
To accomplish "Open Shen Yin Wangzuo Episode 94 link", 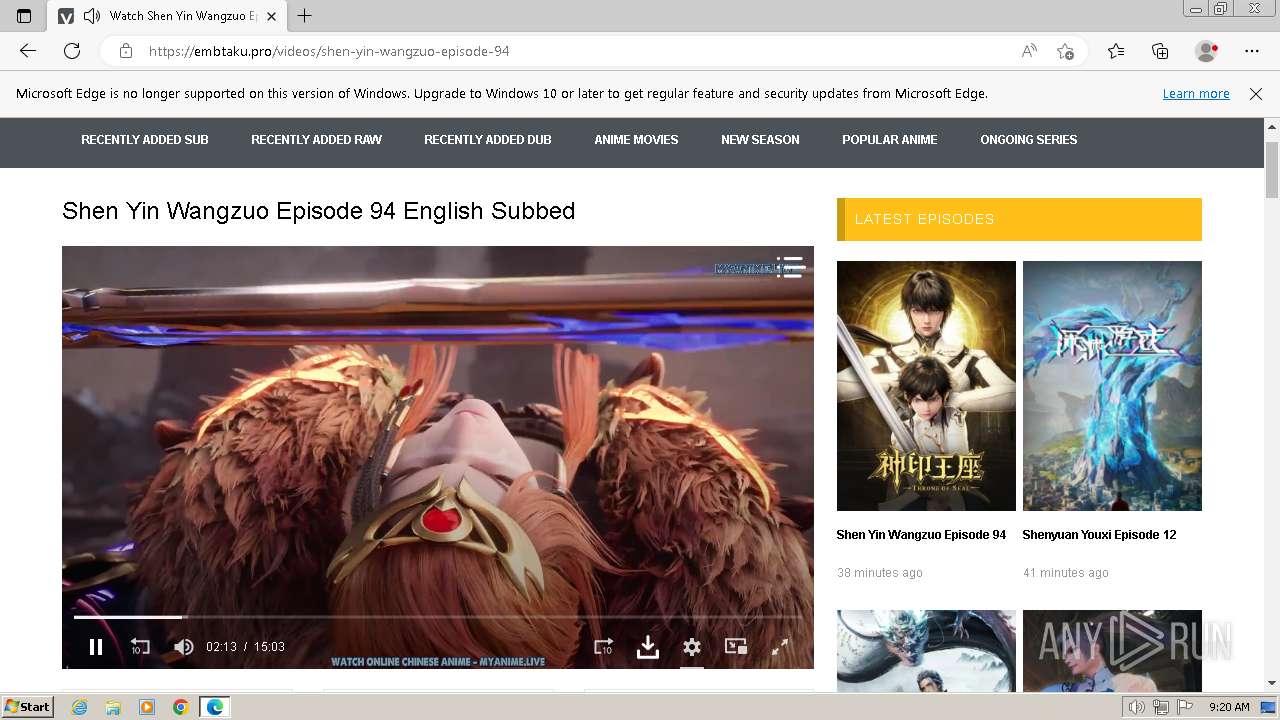I will pos(921,535).
